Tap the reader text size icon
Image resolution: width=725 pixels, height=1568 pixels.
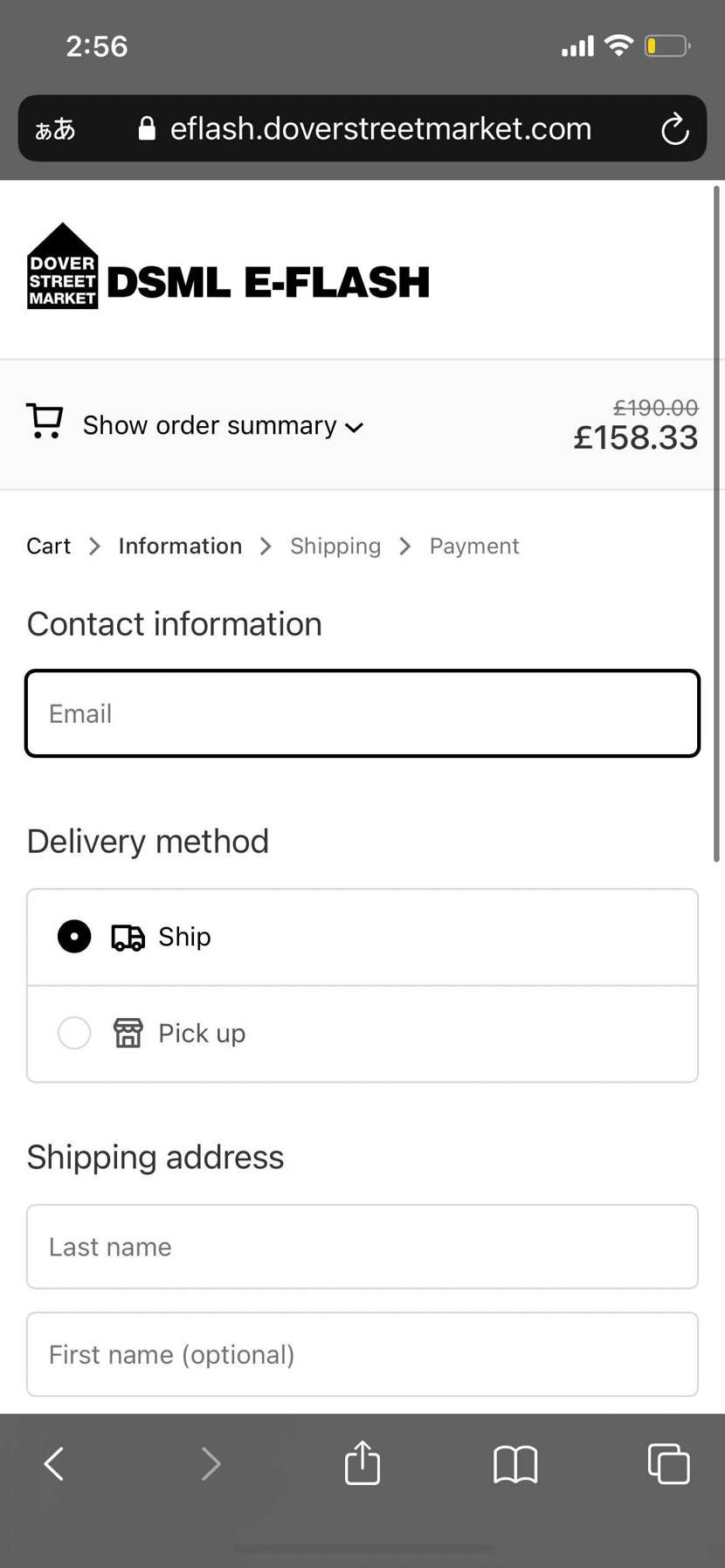55,130
